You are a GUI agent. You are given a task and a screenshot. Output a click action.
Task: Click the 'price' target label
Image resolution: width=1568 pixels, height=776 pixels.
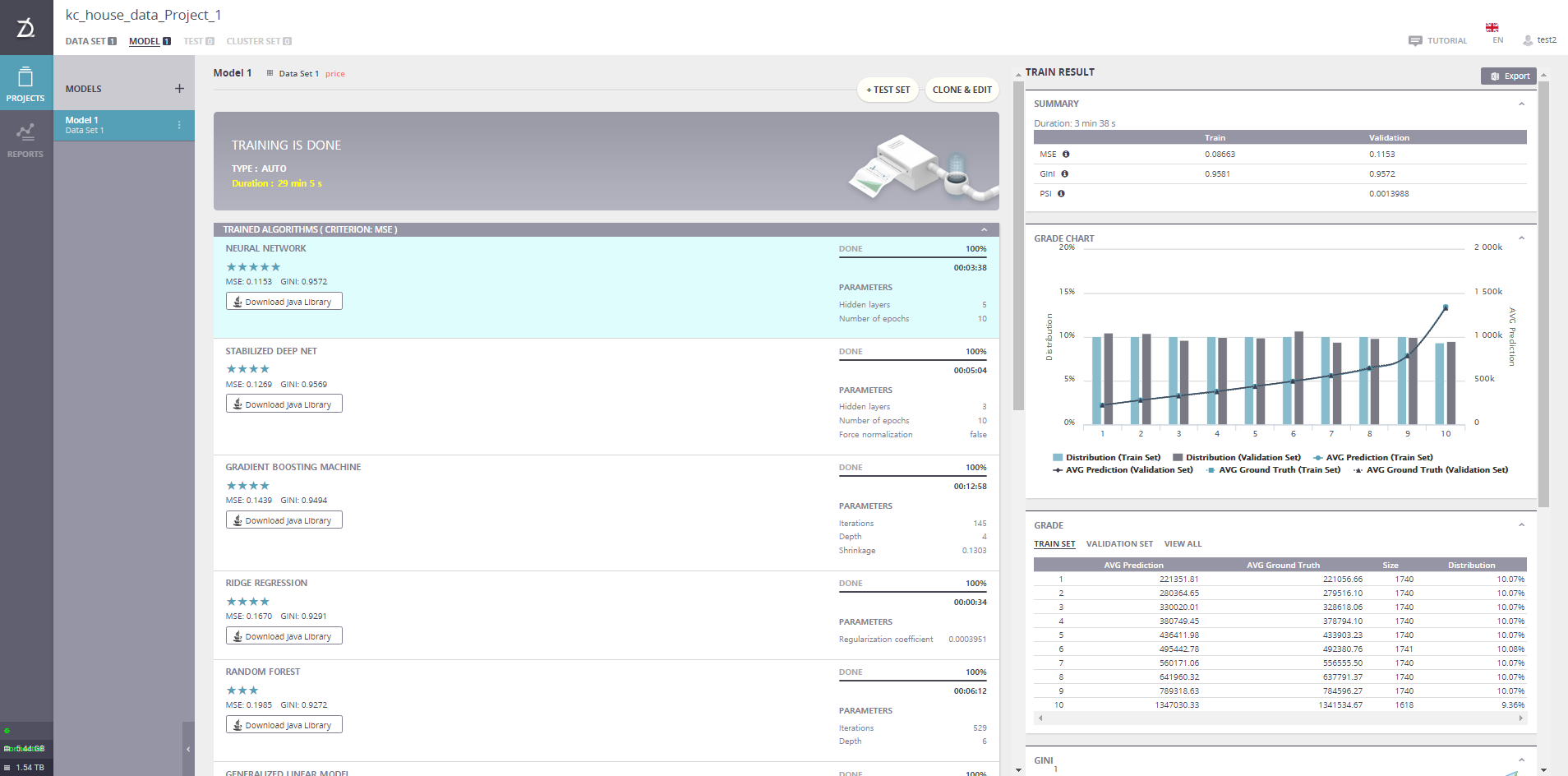(335, 74)
